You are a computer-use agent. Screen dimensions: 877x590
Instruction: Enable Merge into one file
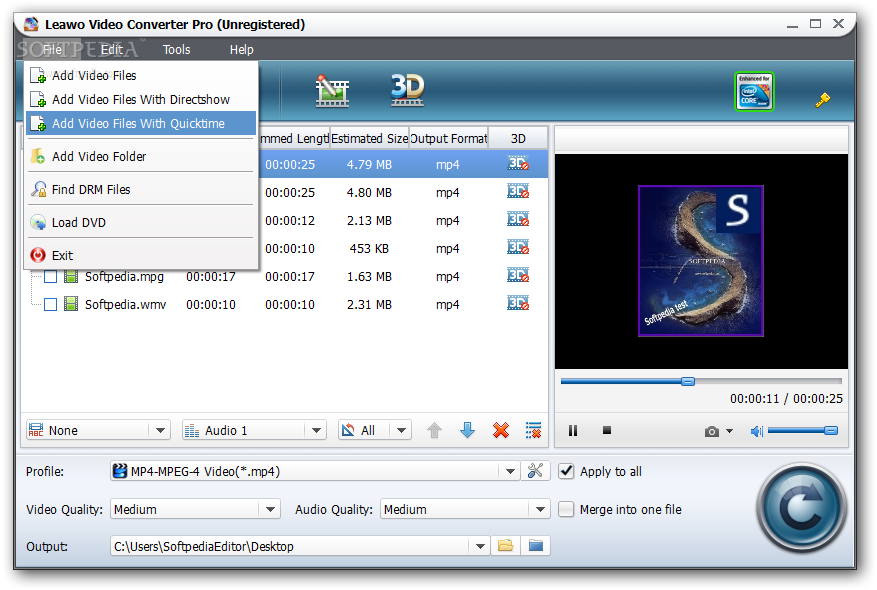[566, 509]
